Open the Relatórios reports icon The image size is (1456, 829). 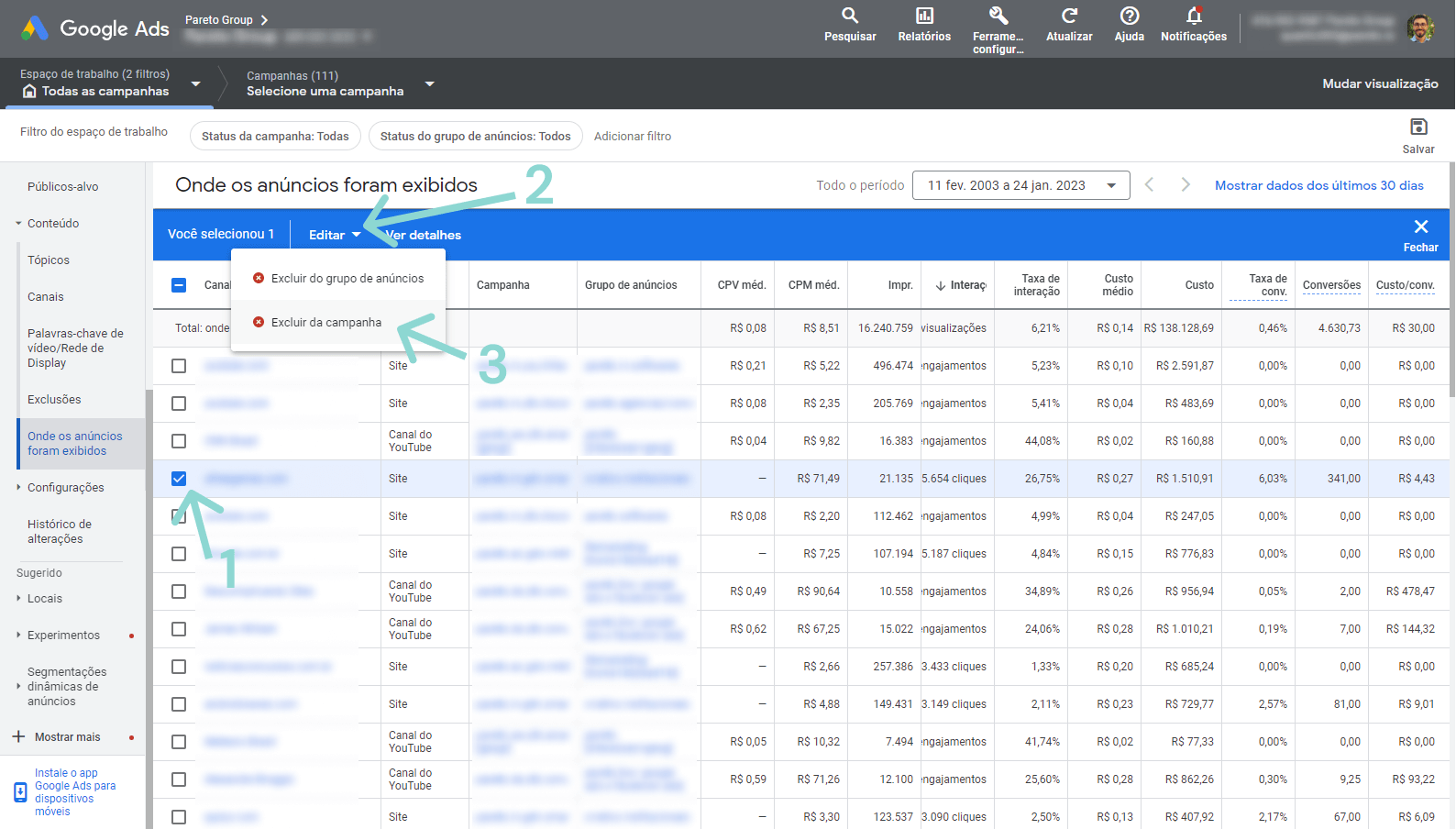coord(924,17)
